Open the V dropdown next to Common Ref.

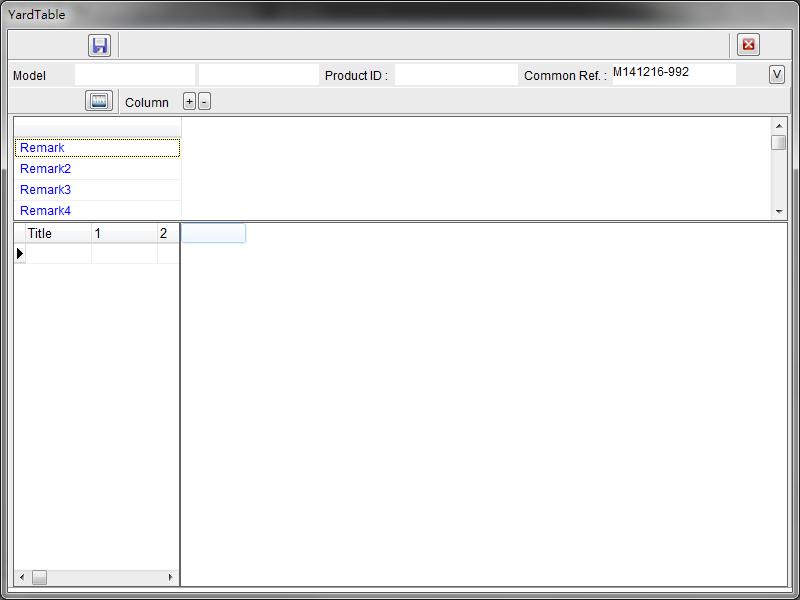(x=777, y=74)
